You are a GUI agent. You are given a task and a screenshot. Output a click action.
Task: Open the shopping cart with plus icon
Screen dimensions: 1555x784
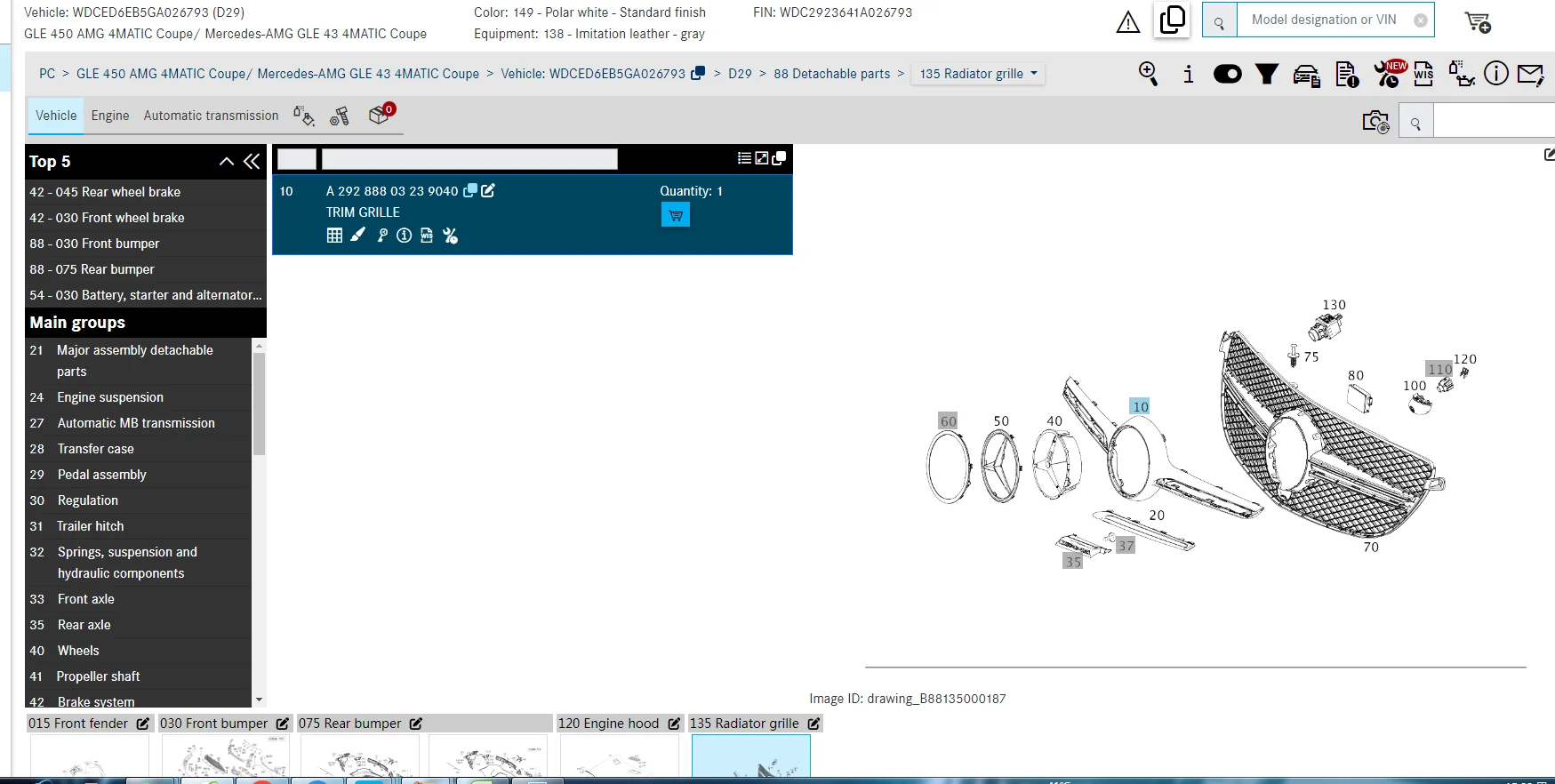point(1478,21)
